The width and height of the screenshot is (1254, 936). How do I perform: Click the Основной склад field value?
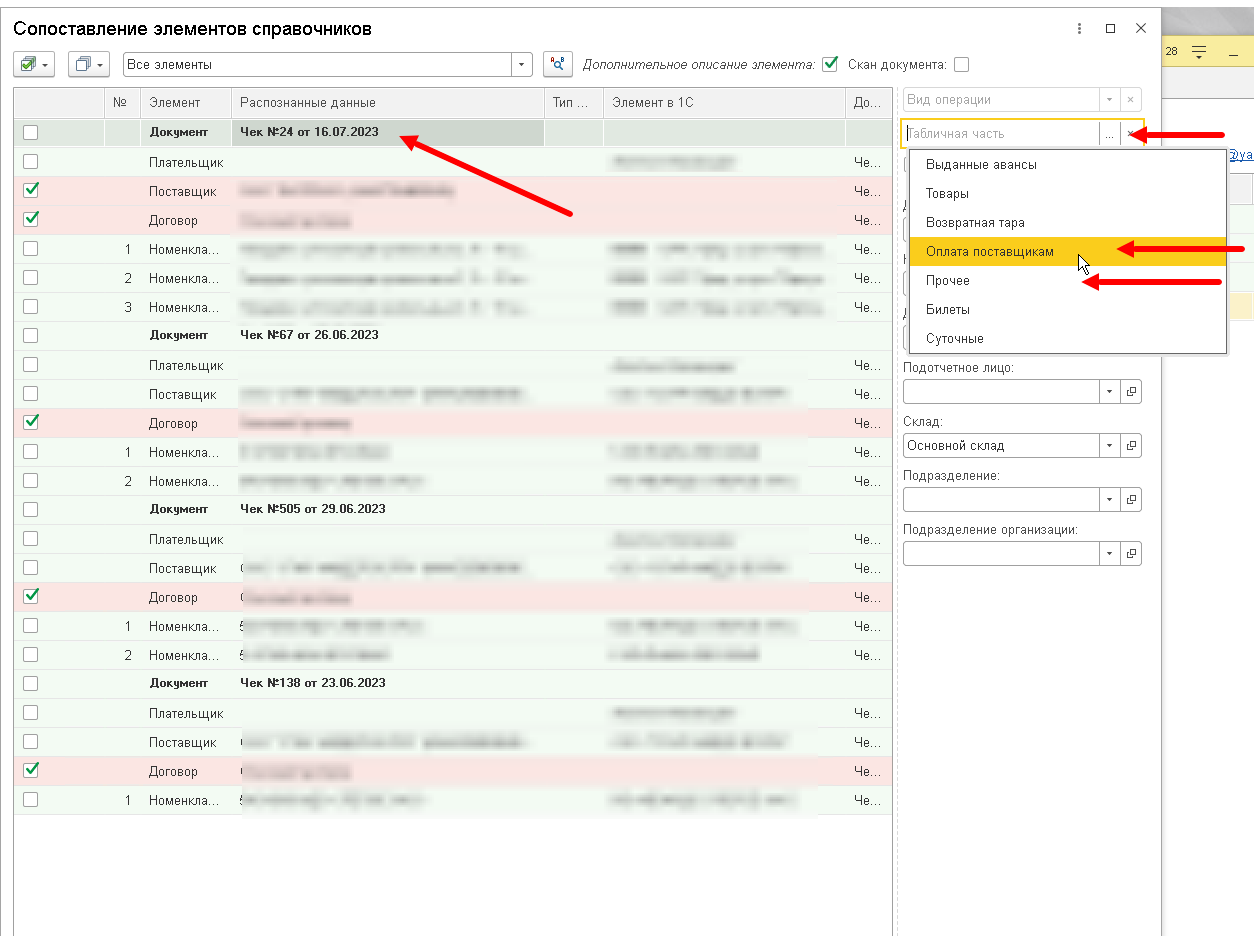(x=1001, y=445)
